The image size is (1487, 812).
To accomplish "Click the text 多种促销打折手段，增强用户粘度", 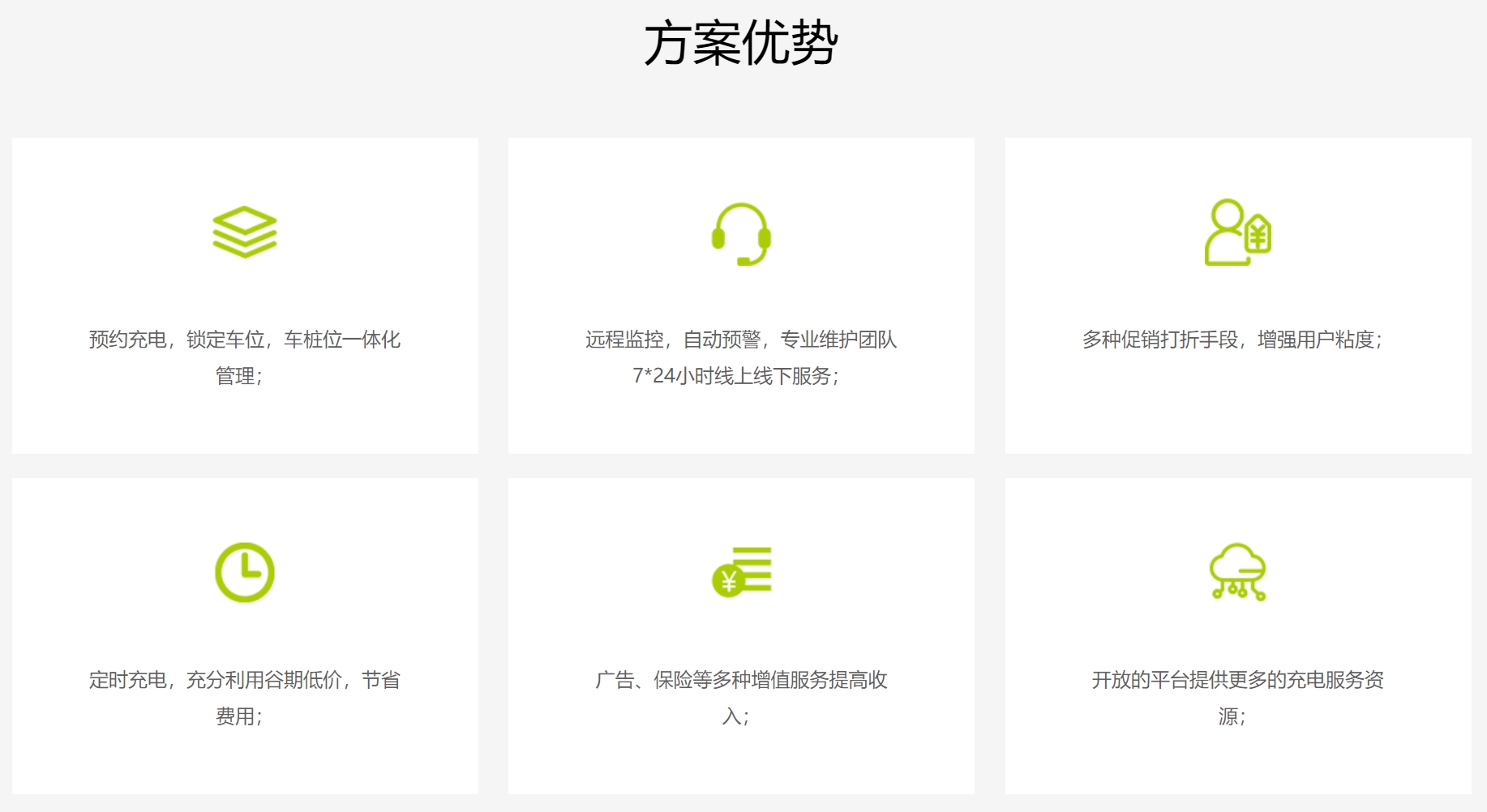I will click(x=1232, y=340).
